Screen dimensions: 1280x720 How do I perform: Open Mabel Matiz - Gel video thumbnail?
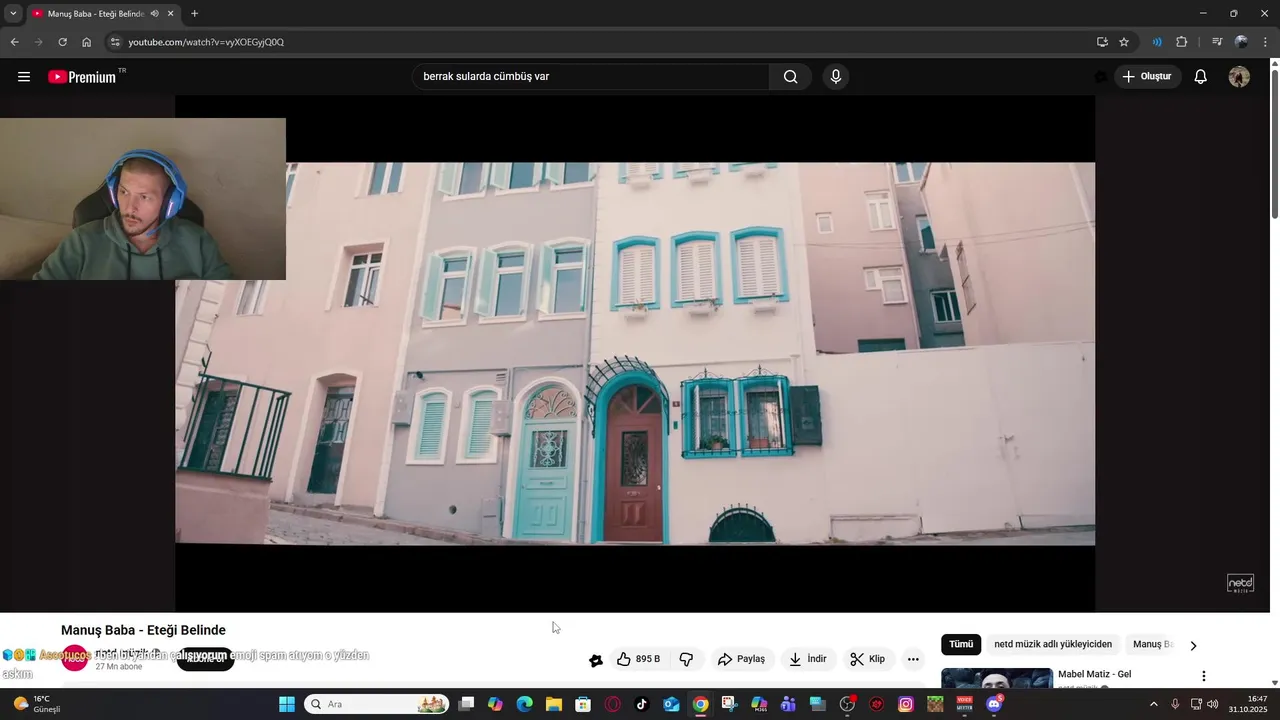click(997, 678)
